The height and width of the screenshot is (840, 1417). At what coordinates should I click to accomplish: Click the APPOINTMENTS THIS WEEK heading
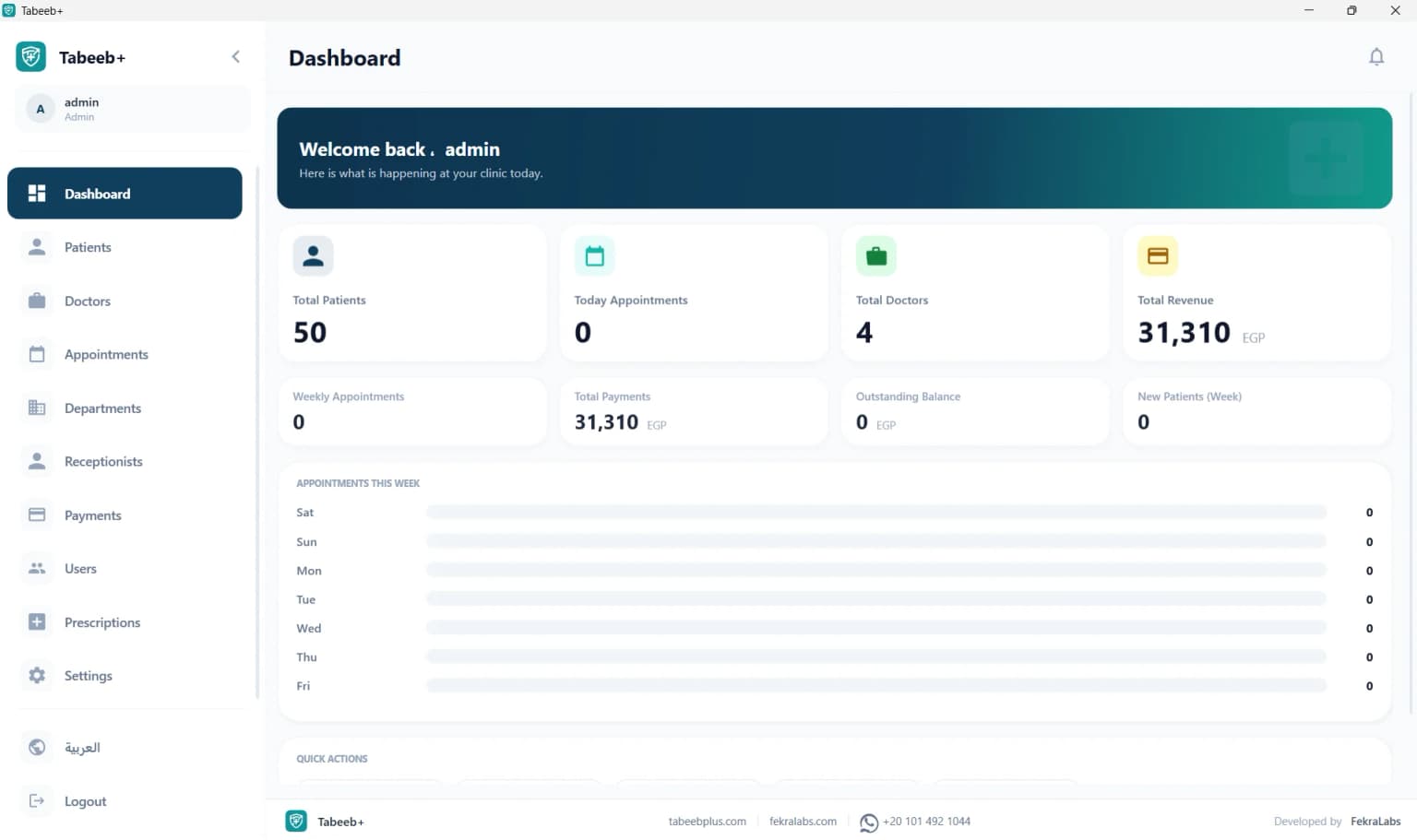358,483
